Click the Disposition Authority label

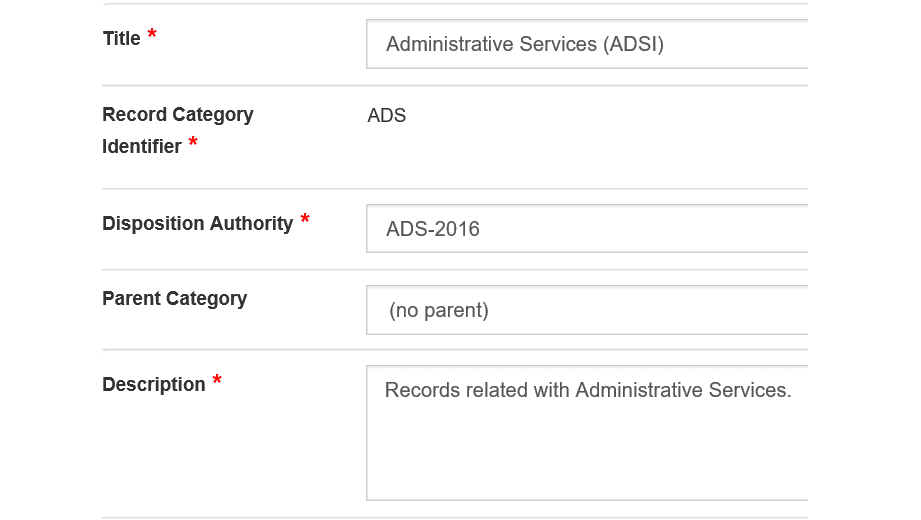click(197, 224)
